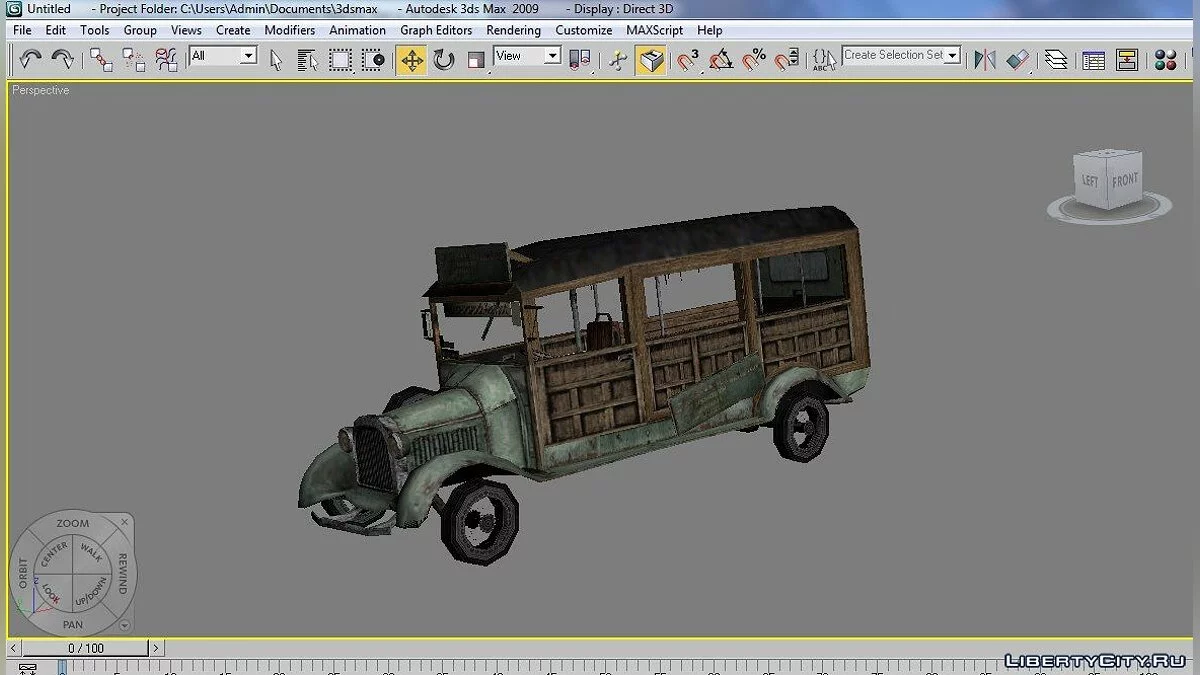Click ORBIT on the steering wheel
1200x675 pixels.
click(x=23, y=573)
